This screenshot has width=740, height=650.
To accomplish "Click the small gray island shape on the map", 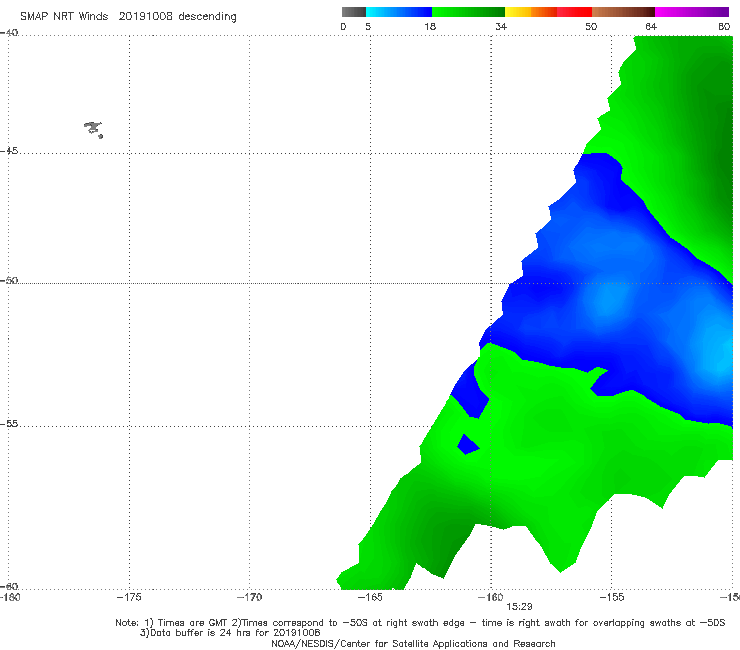I will [x=93, y=129].
